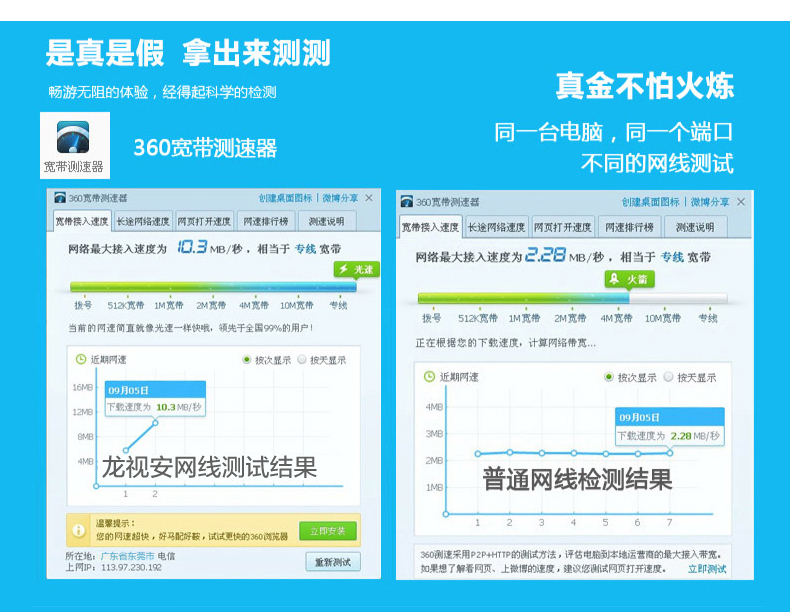Click 微博分享 link in right window
790x616 pixels.
coord(710,202)
